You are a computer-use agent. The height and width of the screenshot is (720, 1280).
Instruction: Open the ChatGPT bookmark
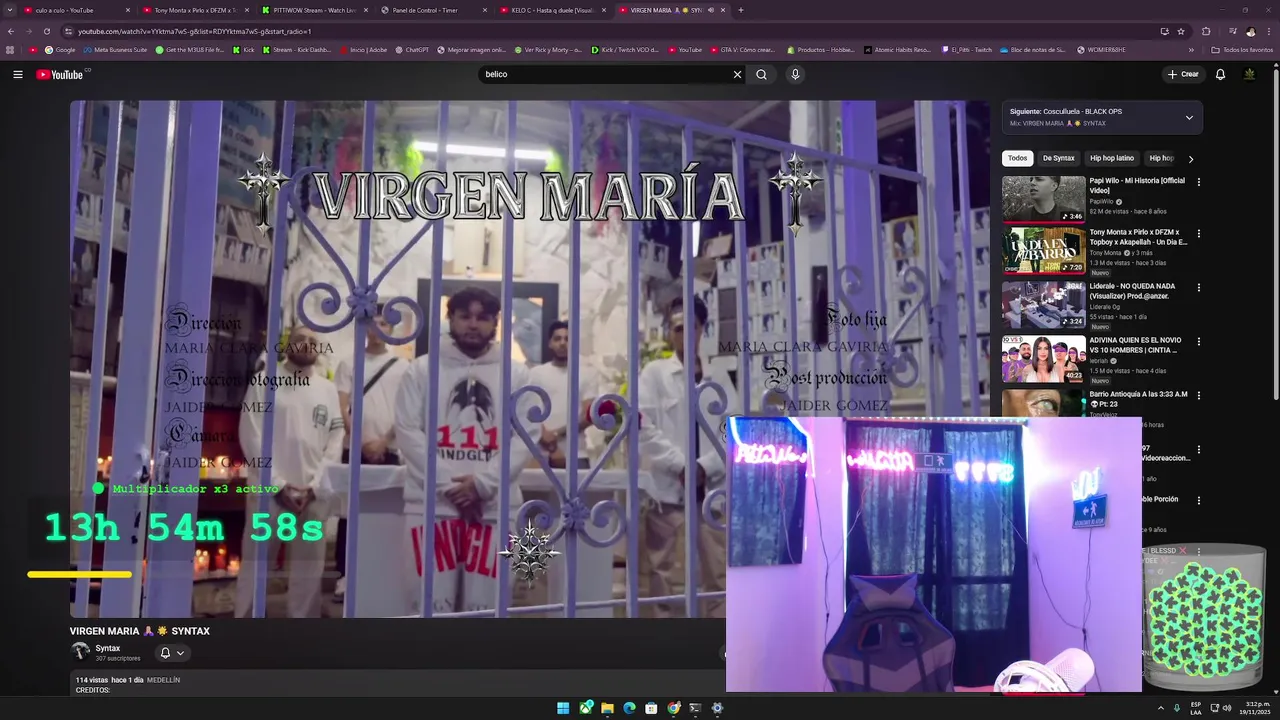pos(412,50)
